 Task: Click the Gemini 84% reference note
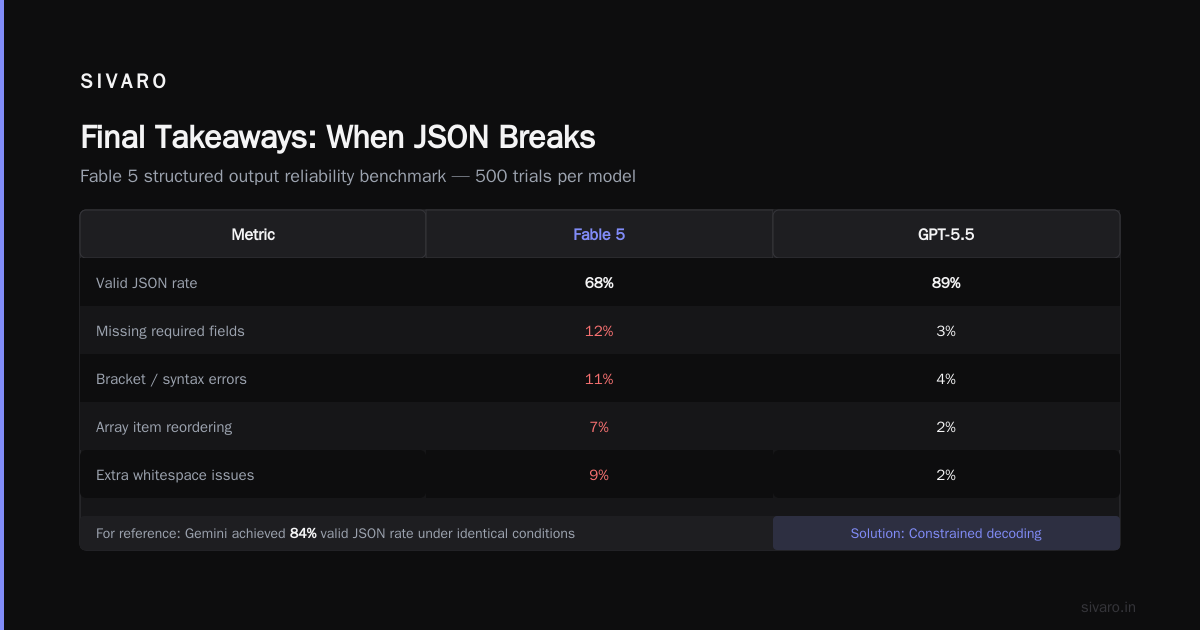pyautogui.click(x=335, y=533)
